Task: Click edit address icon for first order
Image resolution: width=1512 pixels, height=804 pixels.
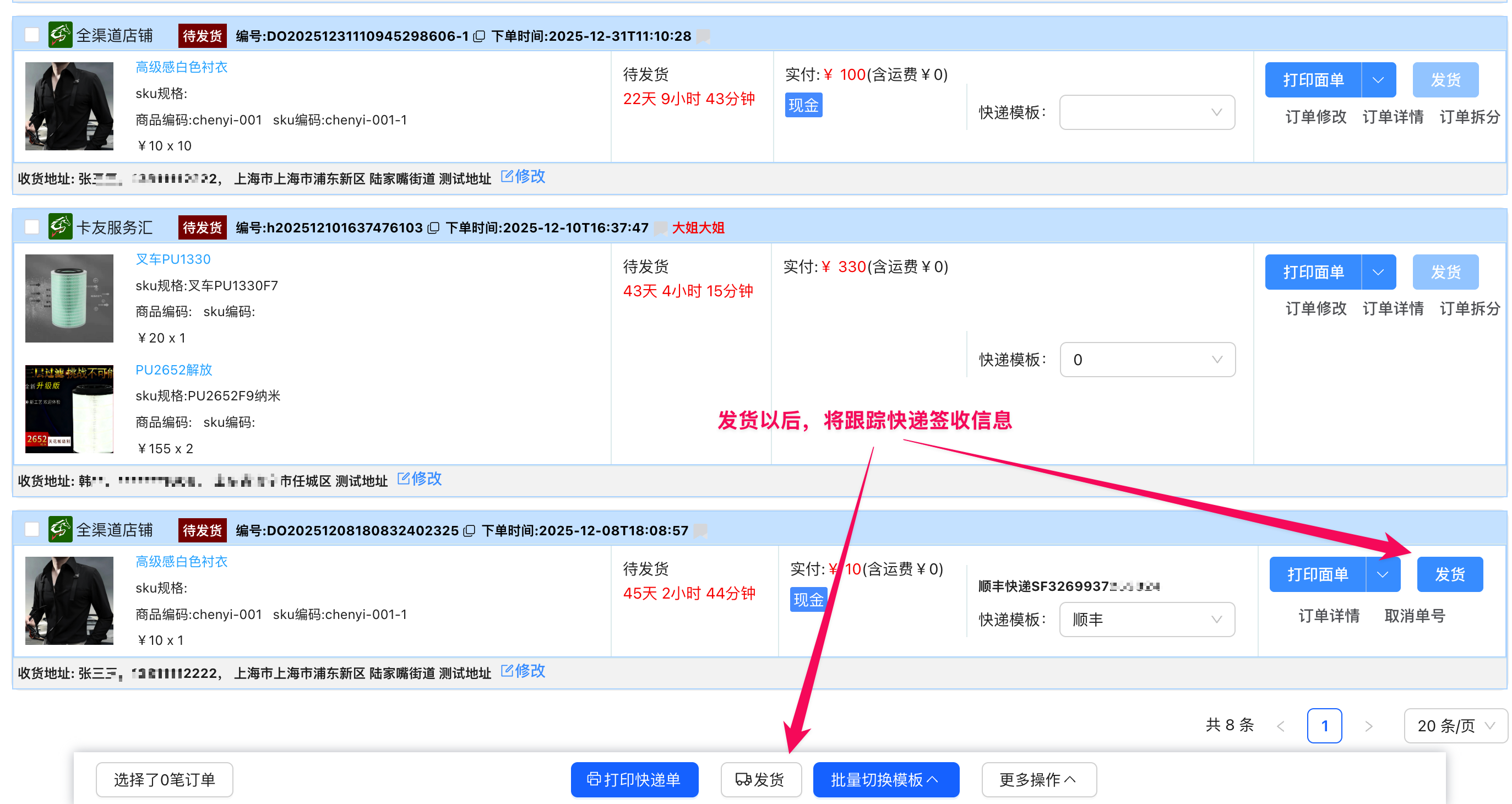Action: [x=507, y=176]
